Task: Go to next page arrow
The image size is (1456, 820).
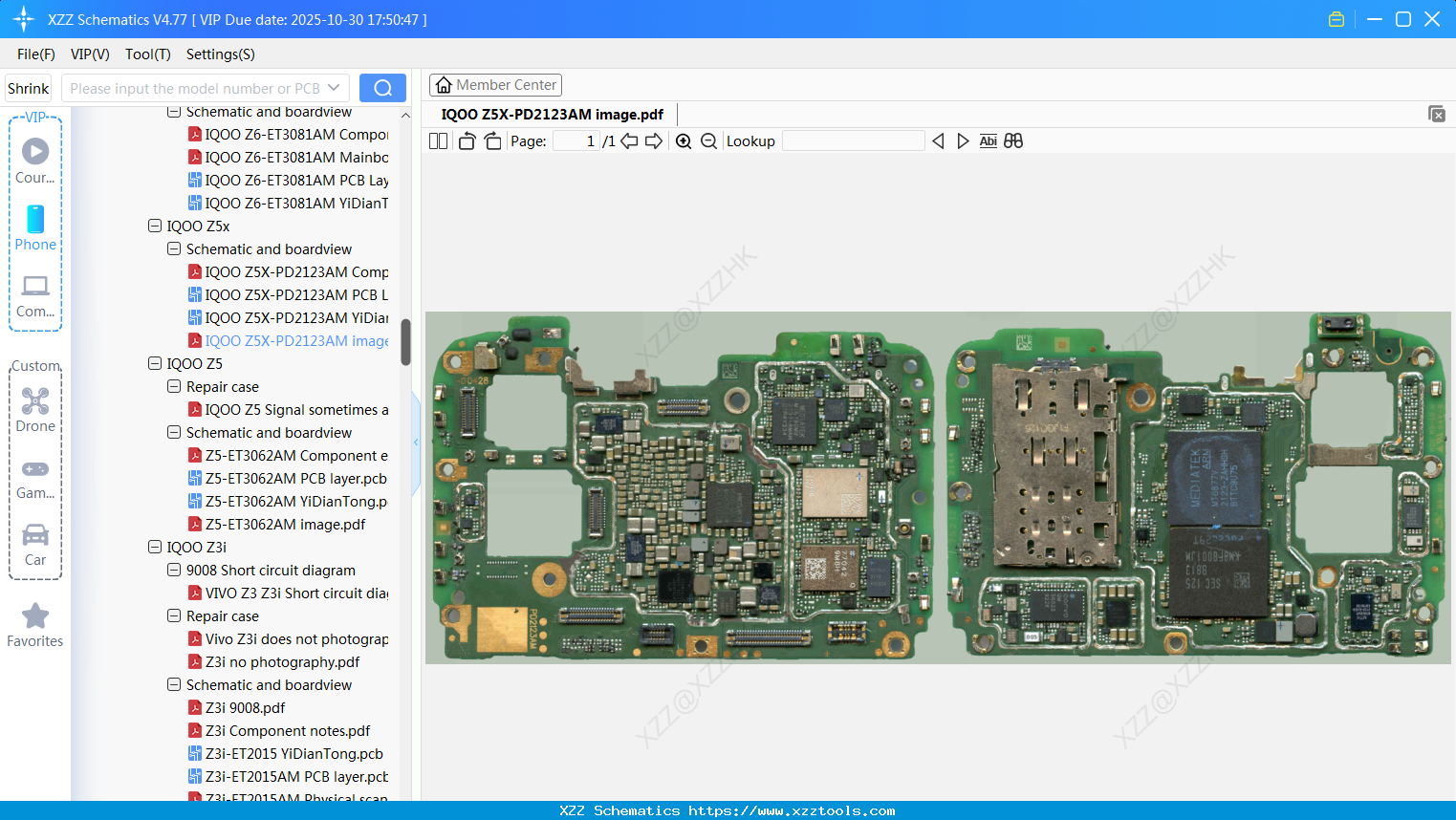Action: tap(654, 141)
